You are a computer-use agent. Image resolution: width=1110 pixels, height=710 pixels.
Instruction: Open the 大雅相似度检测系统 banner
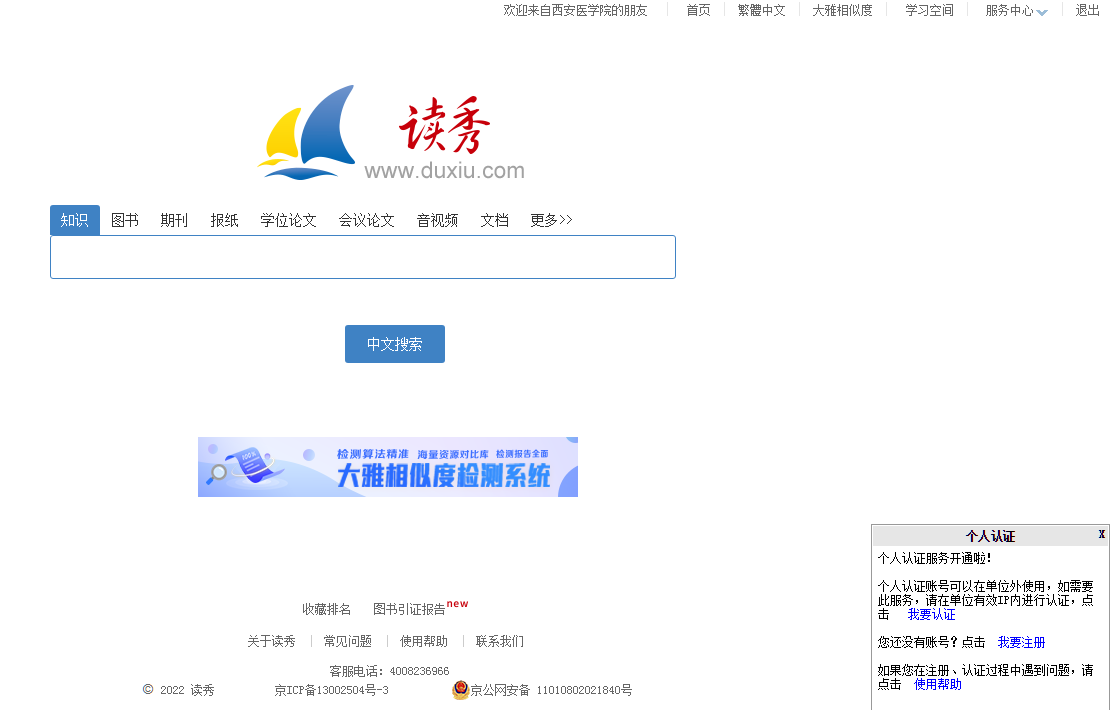click(x=388, y=467)
